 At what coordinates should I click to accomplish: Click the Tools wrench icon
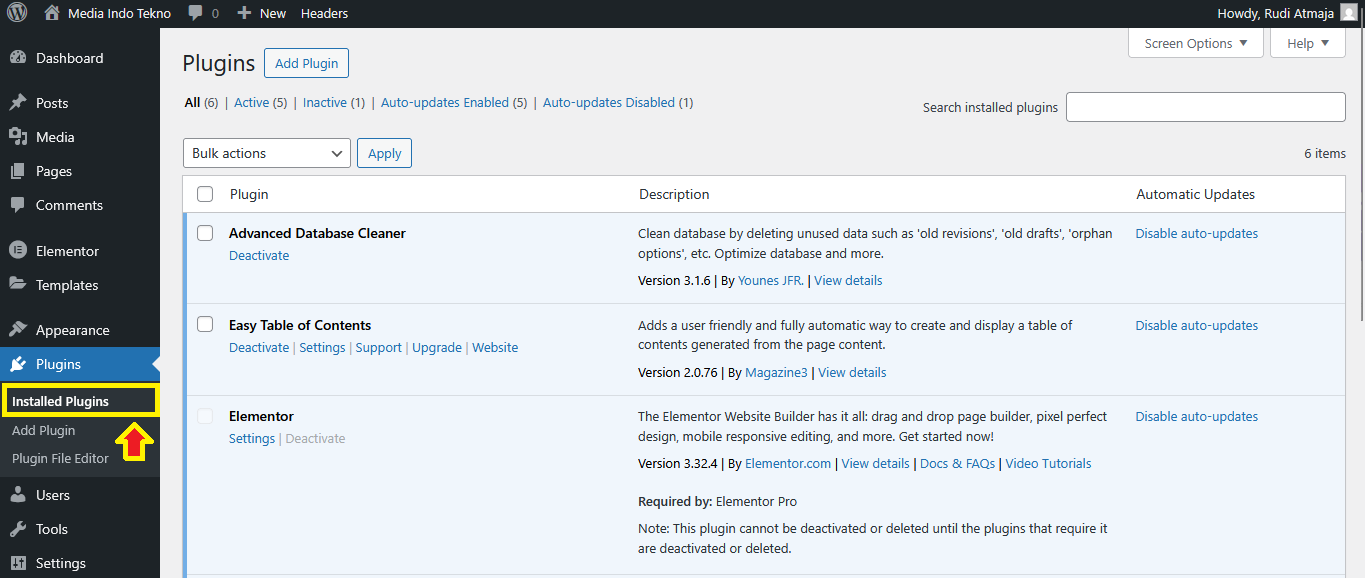pyautogui.click(x=17, y=529)
